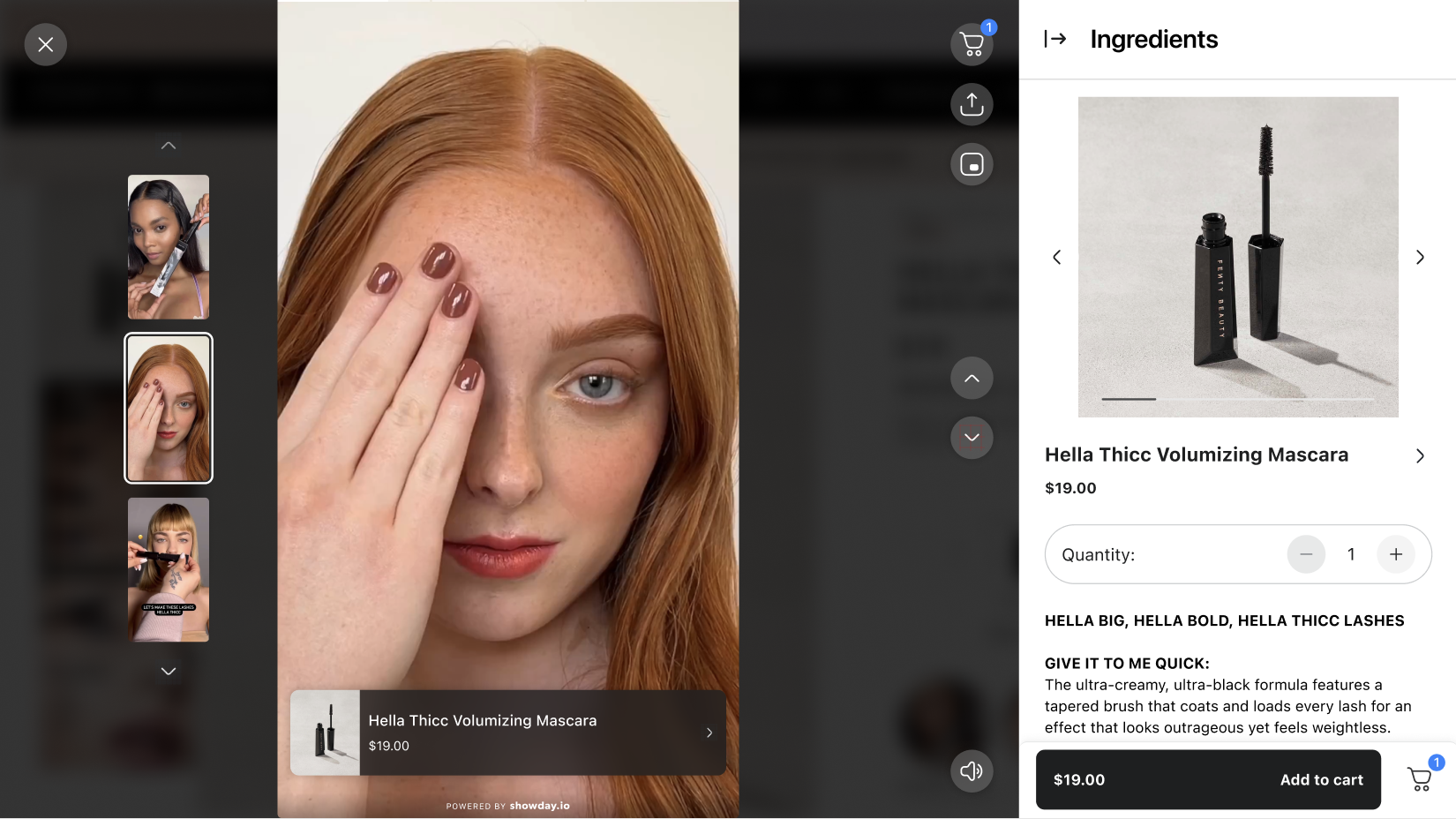The height and width of the screenshot is (819, 1456).
Task: Click the Ingredients panel heading
Action: (1153, 39)
